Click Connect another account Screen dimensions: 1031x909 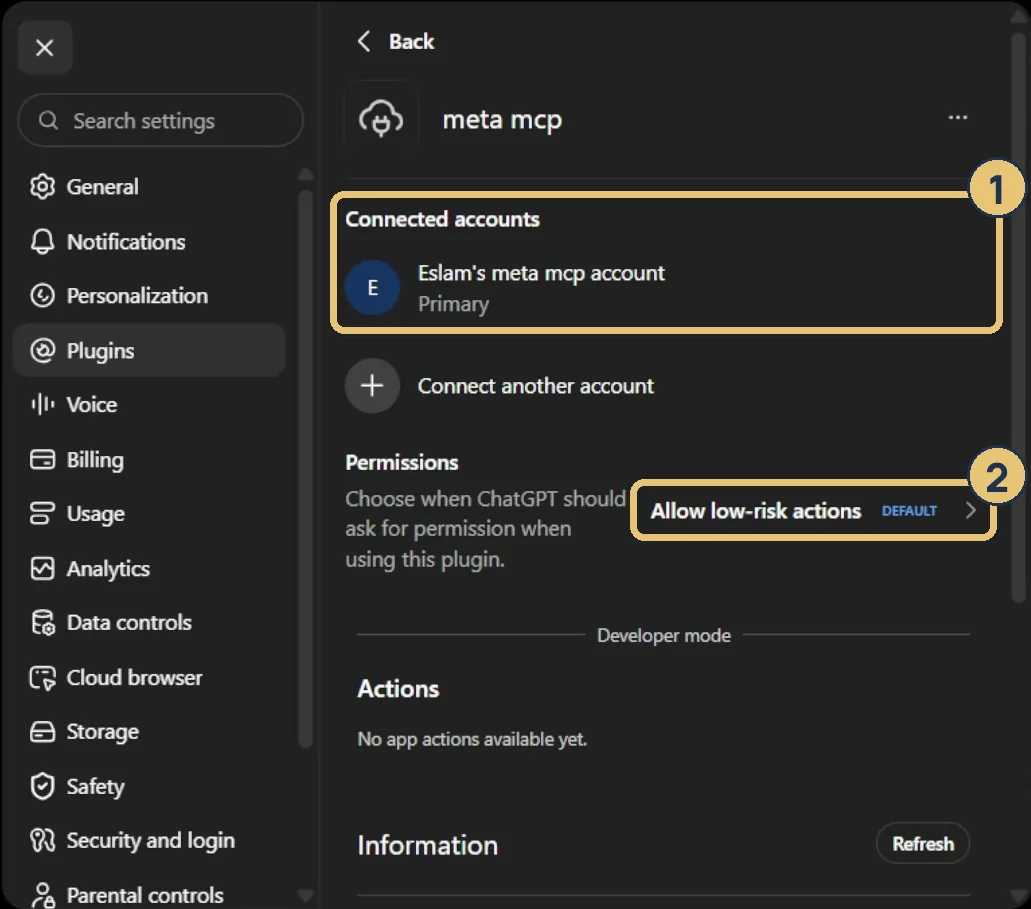pos(536,386)
